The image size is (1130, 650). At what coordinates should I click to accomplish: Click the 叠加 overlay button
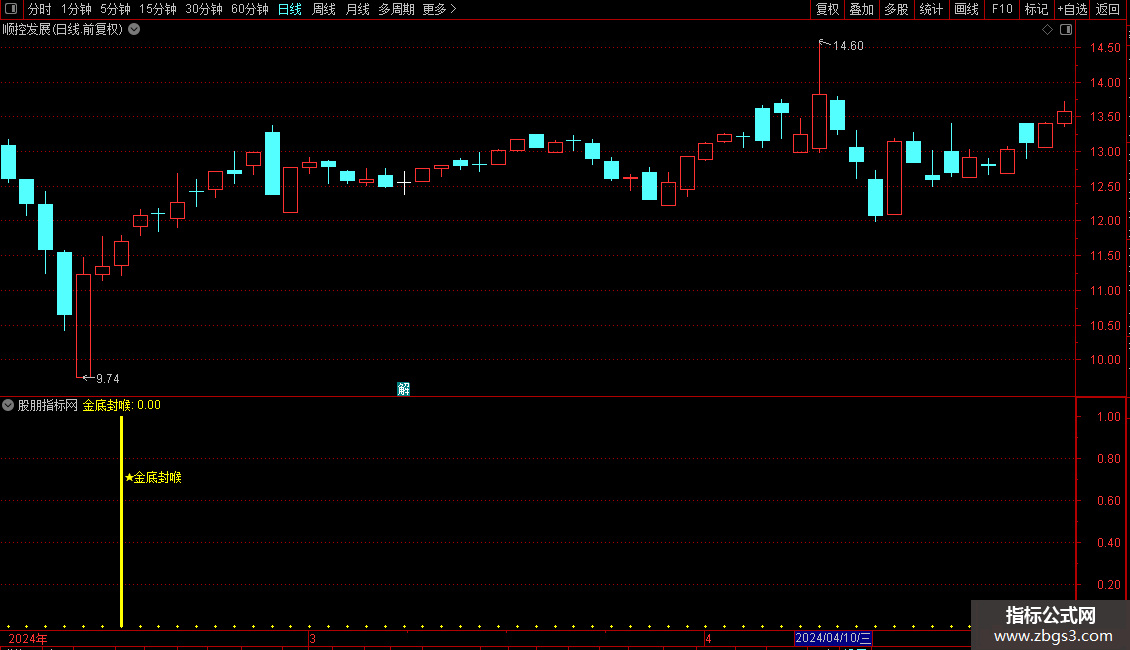[x=861, y=9]
